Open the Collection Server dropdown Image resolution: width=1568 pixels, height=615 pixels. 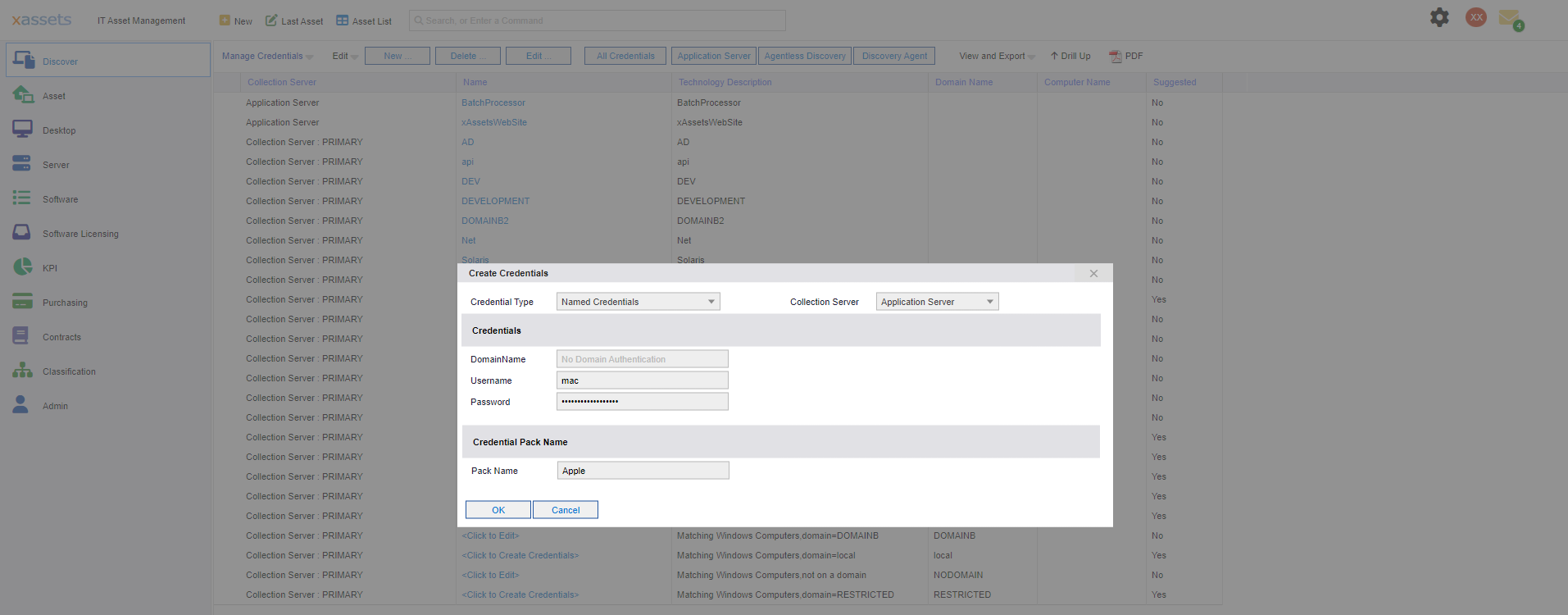[x=937, y=302]
